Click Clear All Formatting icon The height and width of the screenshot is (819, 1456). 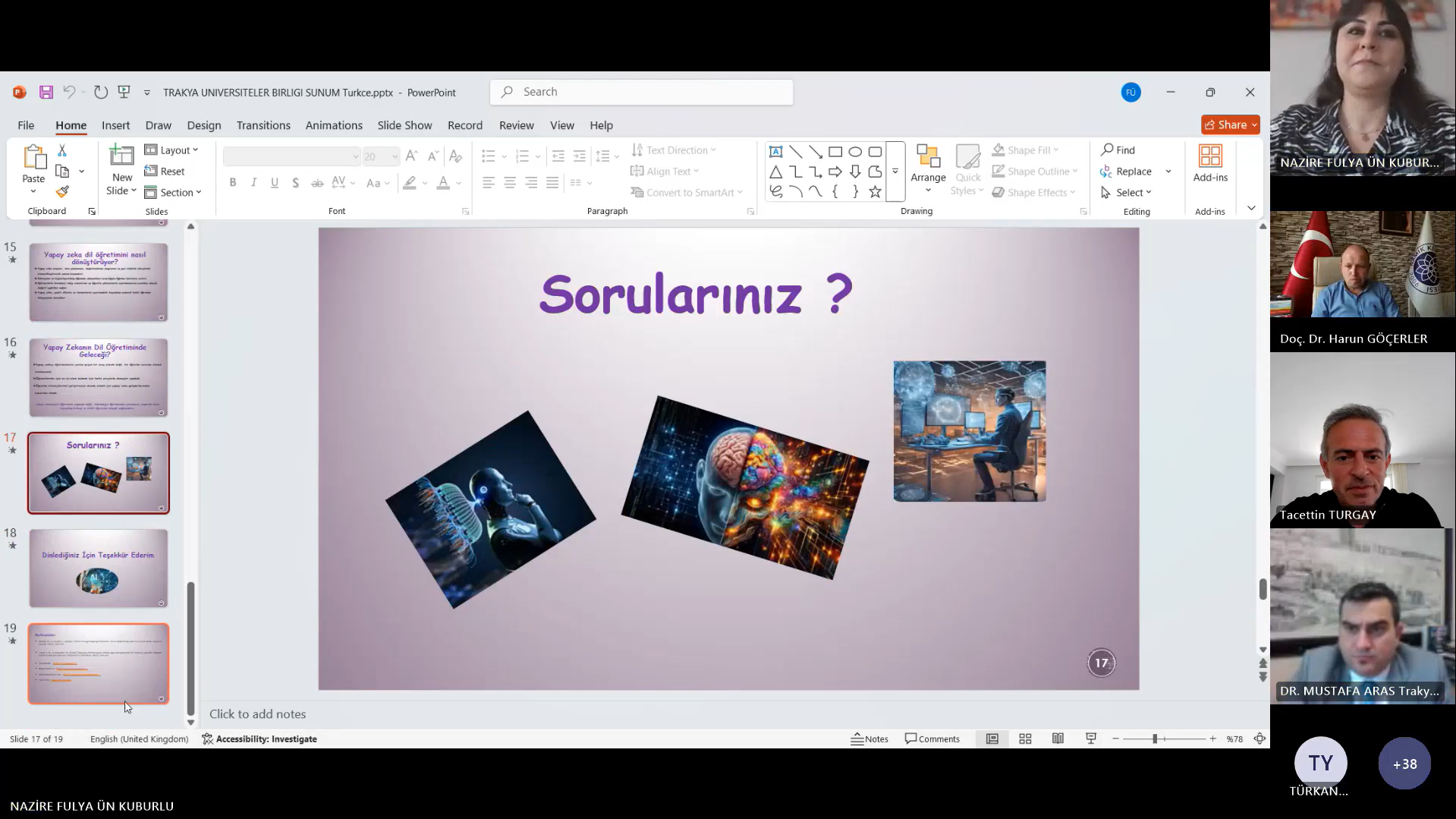pyautogui.click(x=455, y=156)
